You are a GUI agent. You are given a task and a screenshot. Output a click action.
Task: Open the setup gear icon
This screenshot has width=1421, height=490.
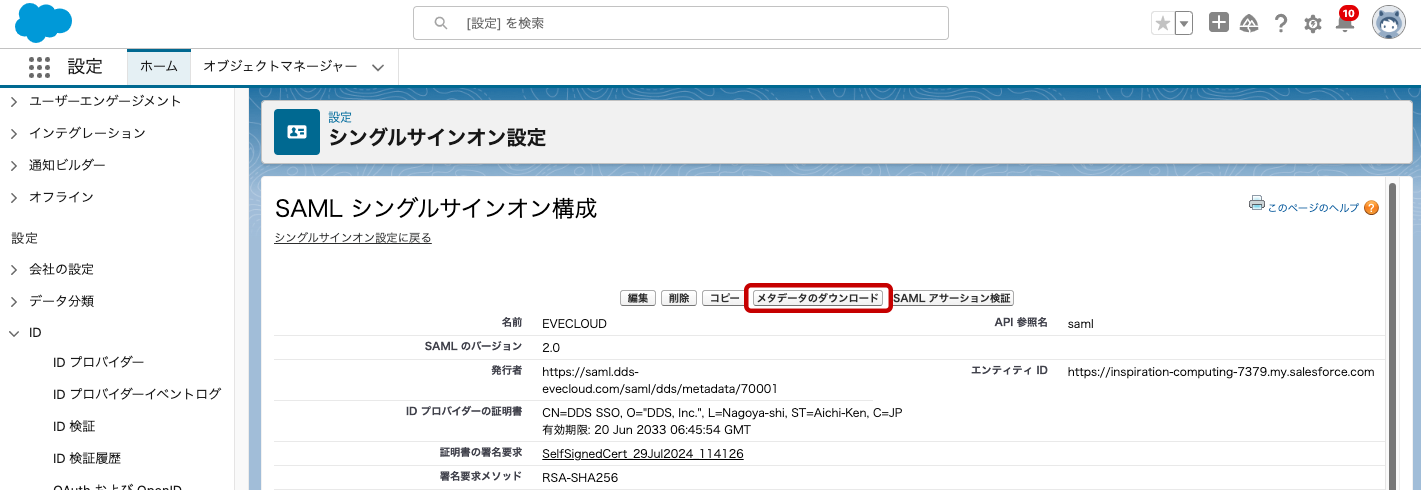pyautogui.click(x=1313, y=24)
